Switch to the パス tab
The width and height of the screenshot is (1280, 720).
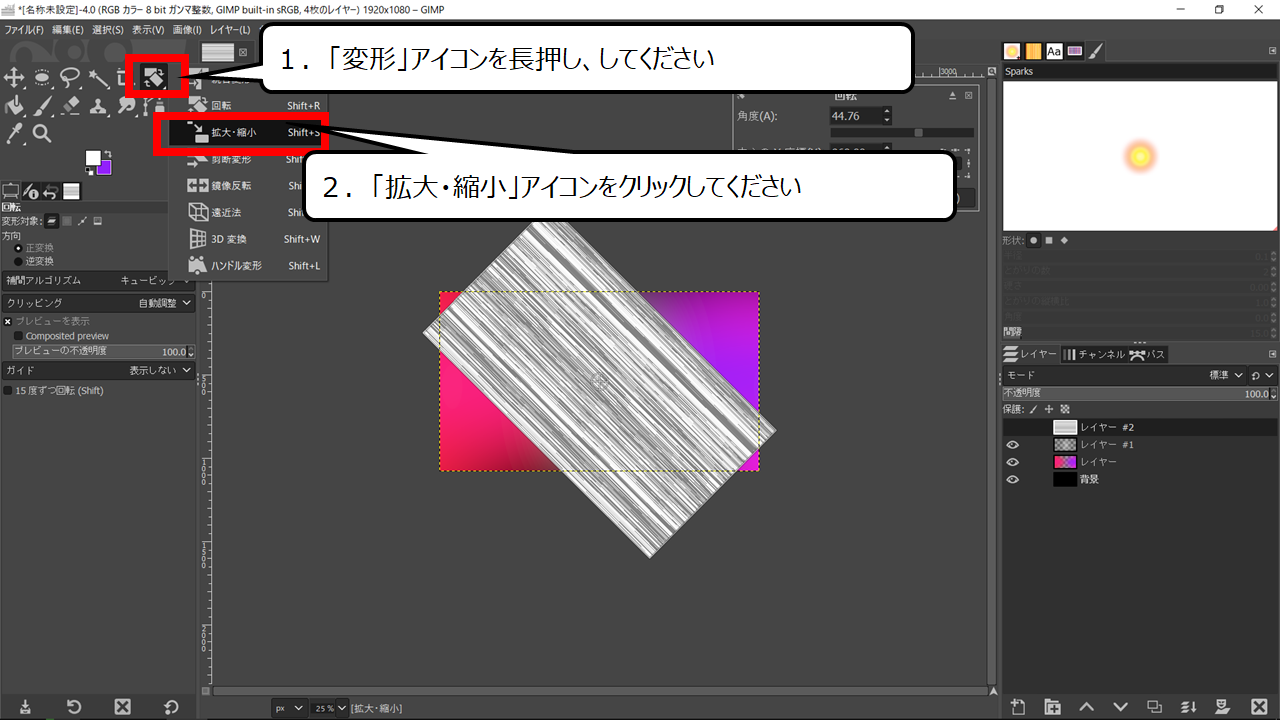[x=1148, y=354]
